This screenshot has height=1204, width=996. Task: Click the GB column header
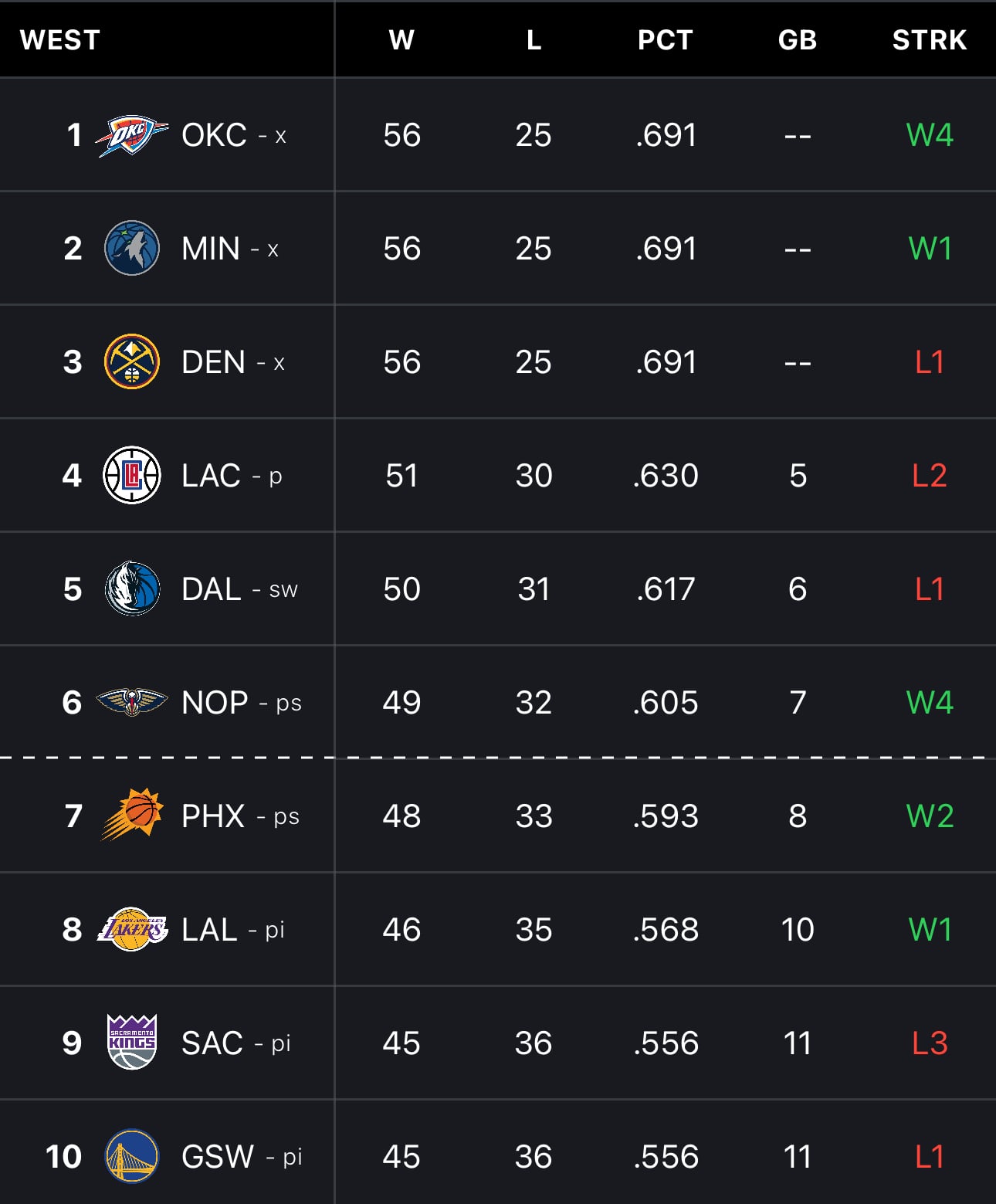click(x=798, y=40)
